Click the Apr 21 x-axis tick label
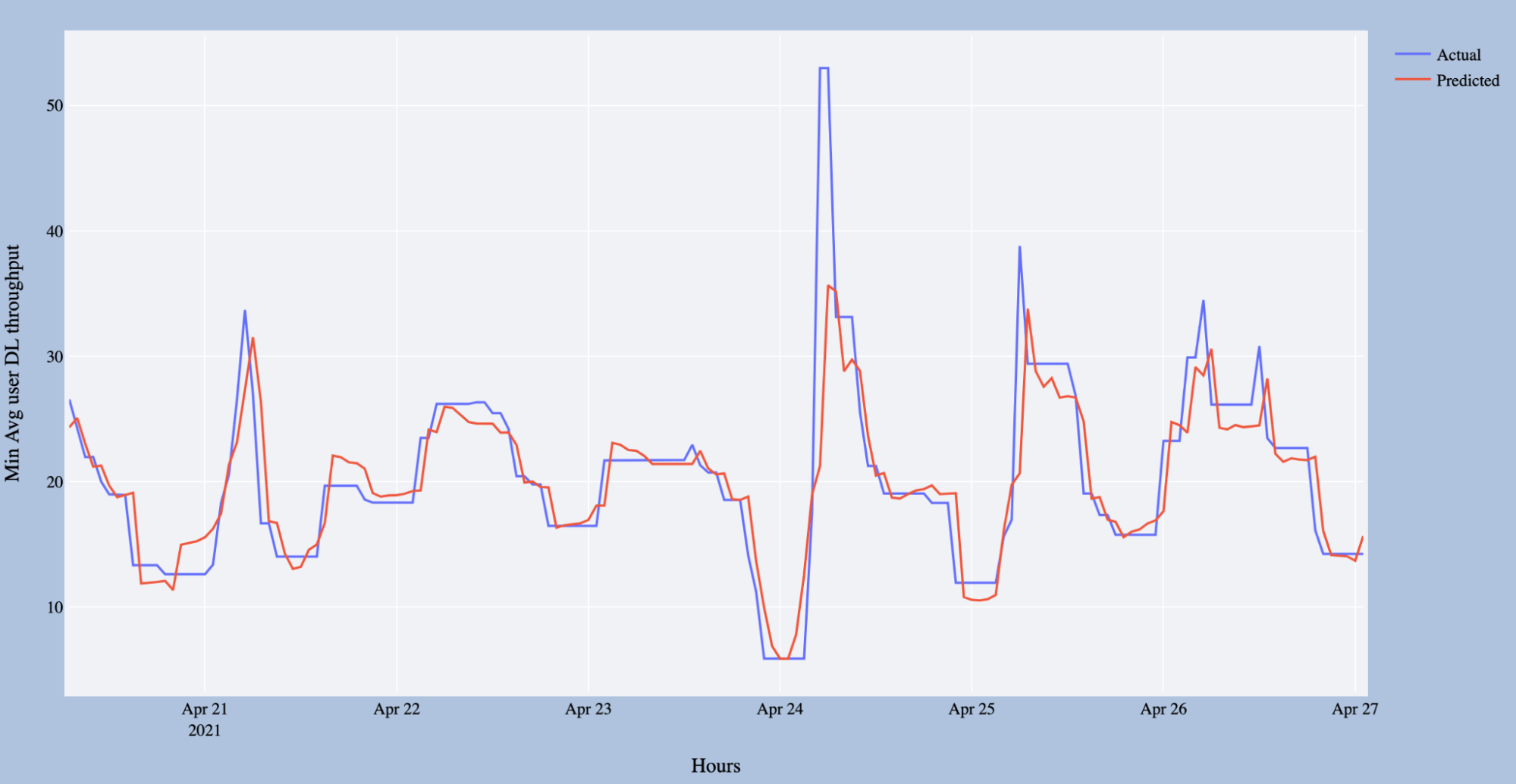 [205, 709]
